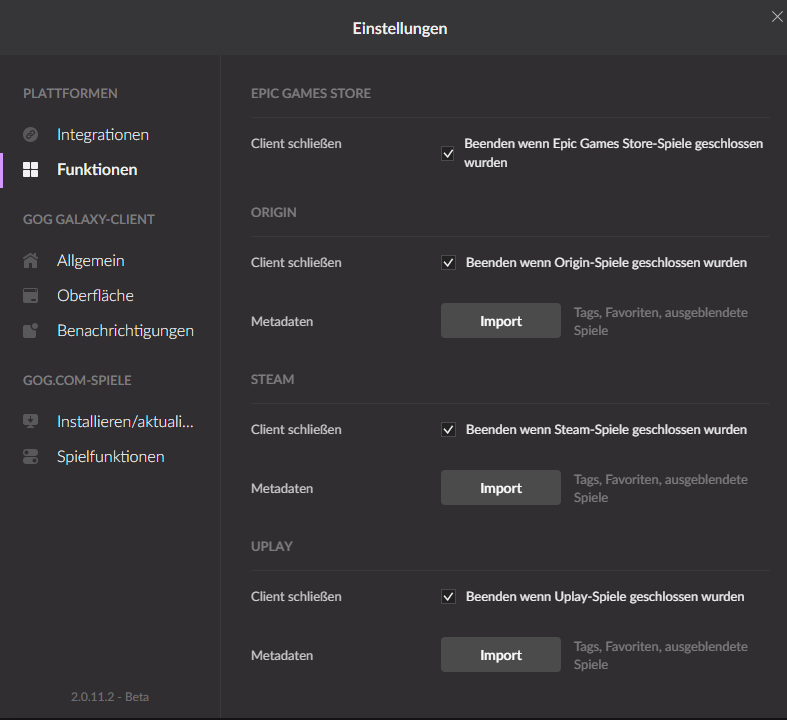Image resolution: width=787 pixels, height=720 pixels.
Task: Close the Einstellungen dialog with the X
Action: click(777, 17)
